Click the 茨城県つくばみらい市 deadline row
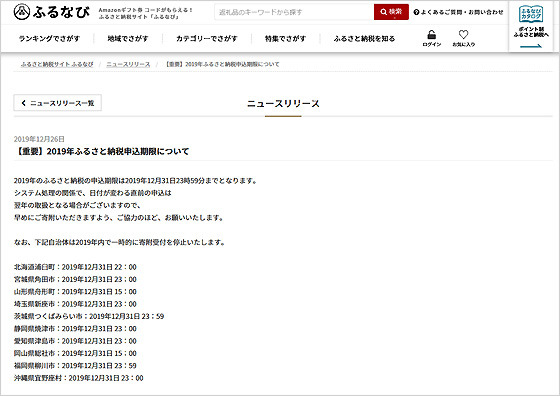560x396 pixels. (x=89, y=316)
